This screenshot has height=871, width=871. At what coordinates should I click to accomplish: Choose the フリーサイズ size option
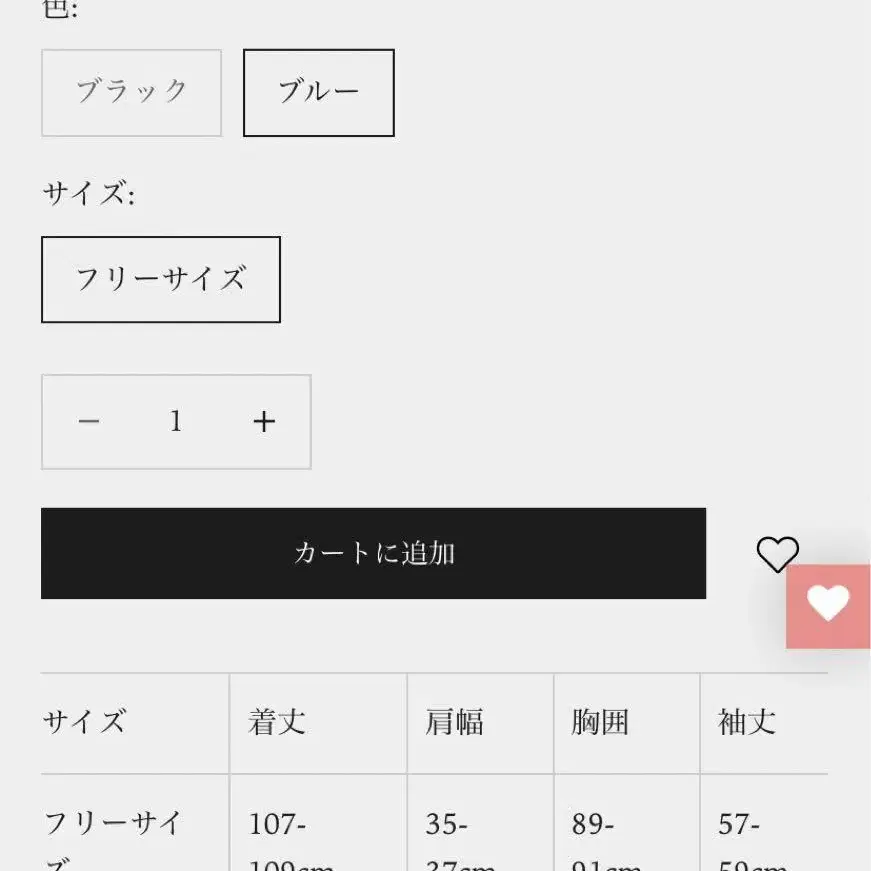click(x=160, y=279)
